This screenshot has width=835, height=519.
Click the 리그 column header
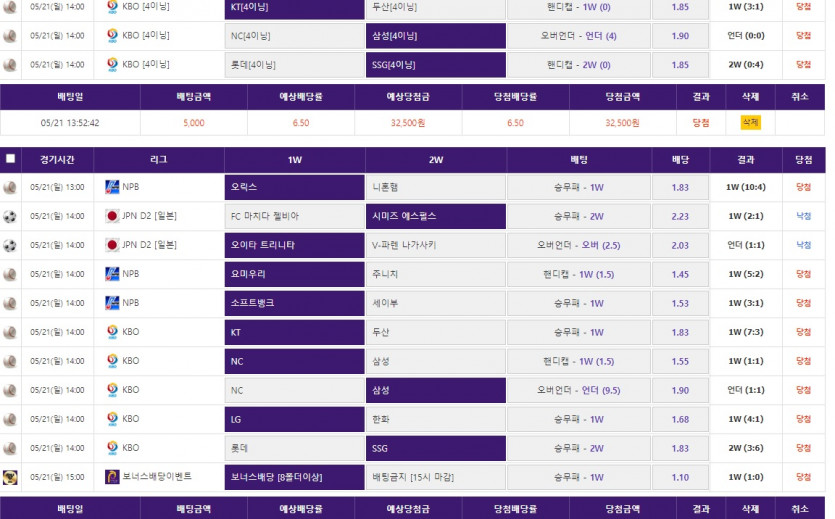(x=159, y=160)
